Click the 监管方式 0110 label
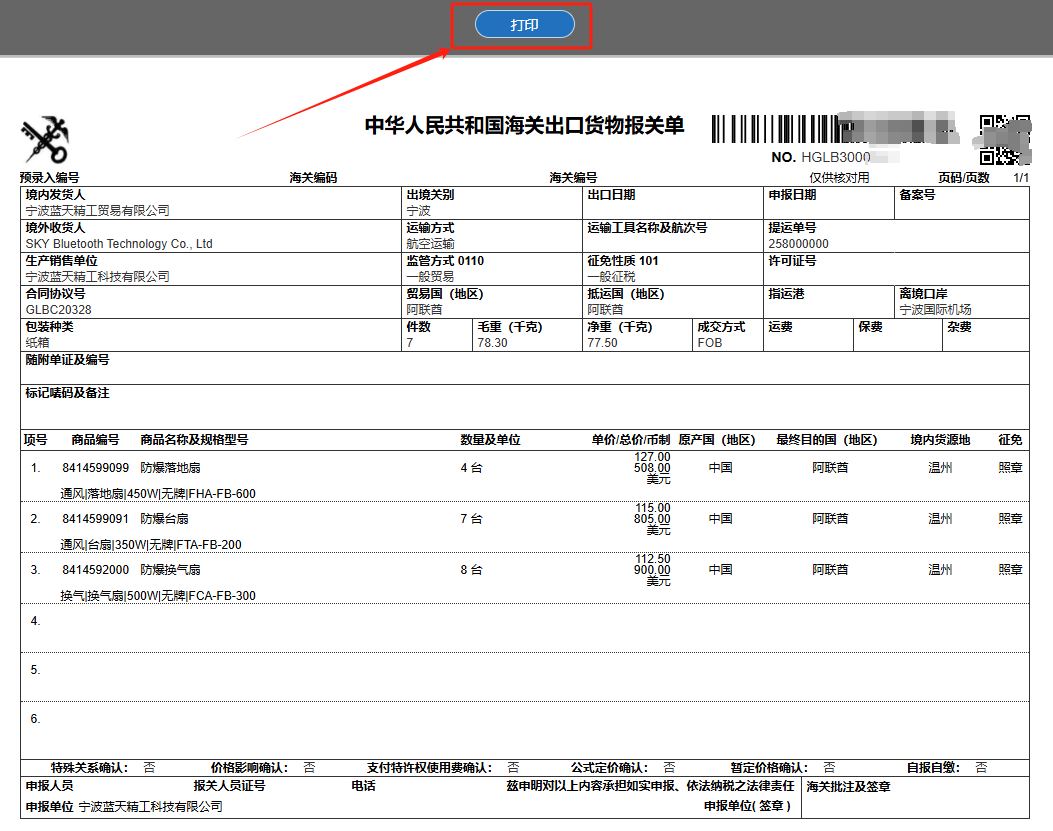 tap(445, 261)
